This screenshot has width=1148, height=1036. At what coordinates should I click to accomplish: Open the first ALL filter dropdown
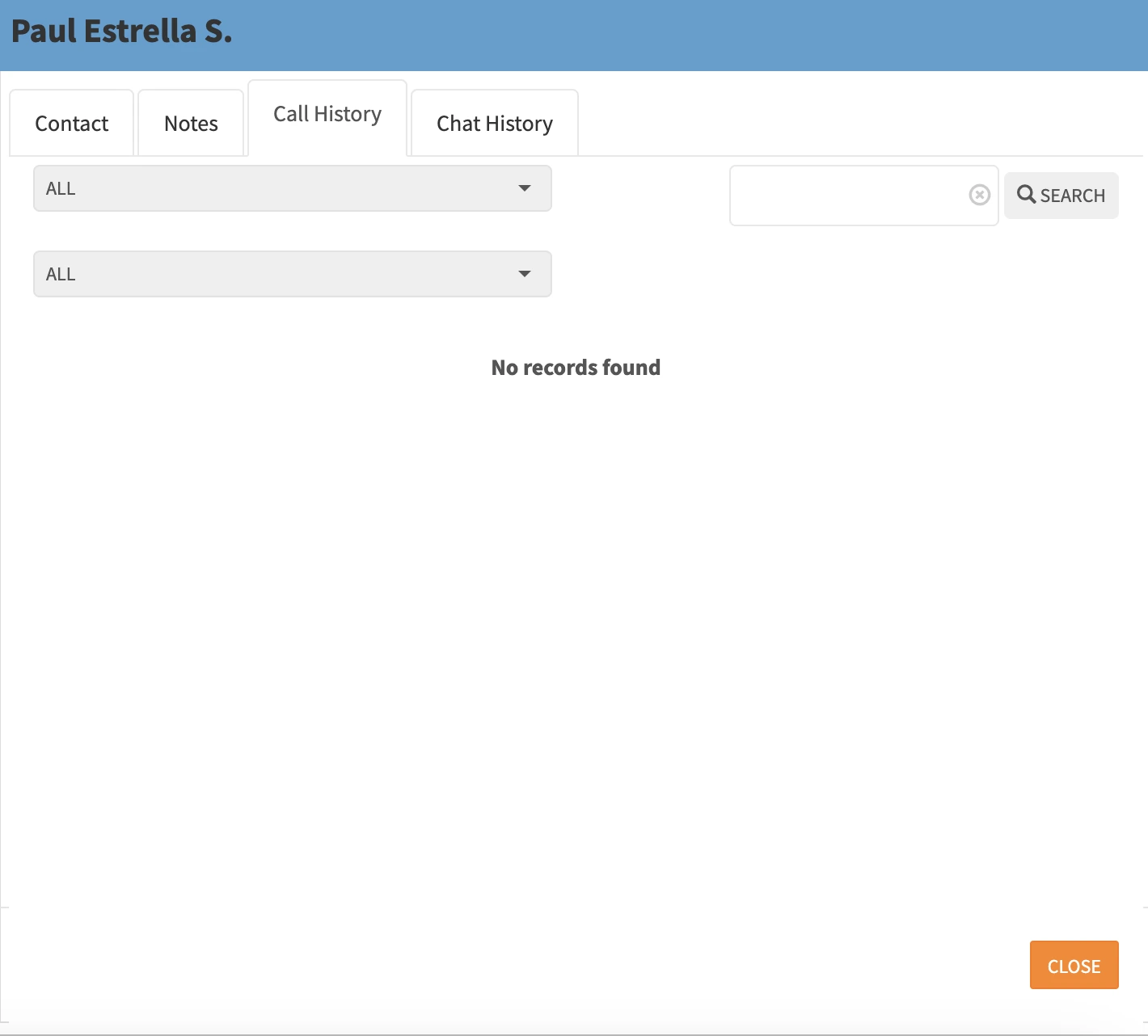pos(292,188)
